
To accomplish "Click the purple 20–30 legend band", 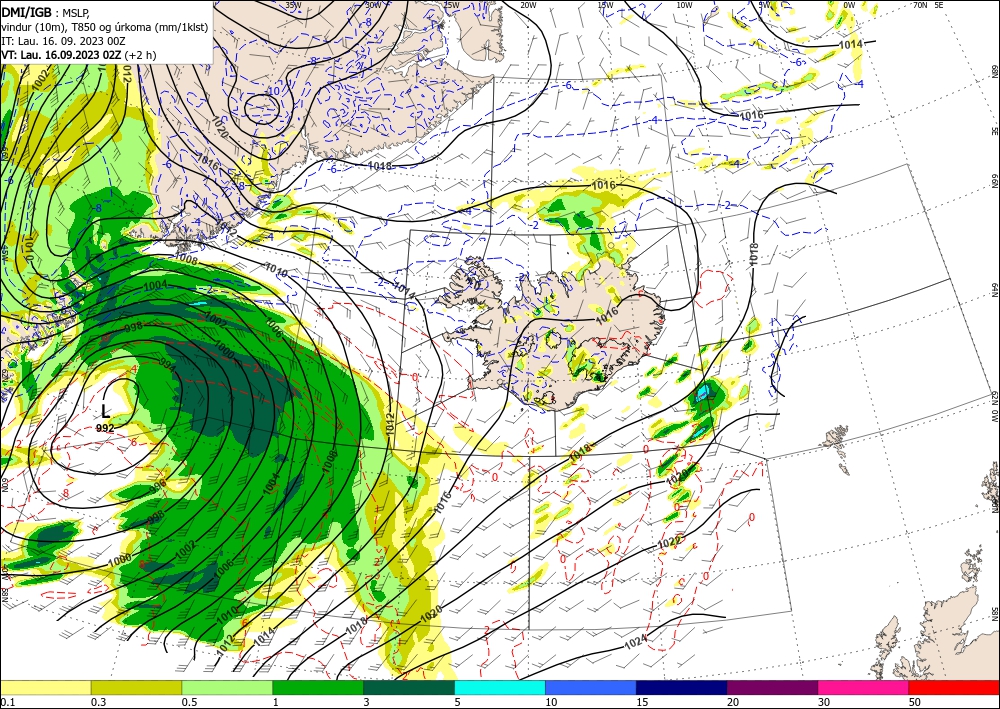I will (x=772, y=687).
